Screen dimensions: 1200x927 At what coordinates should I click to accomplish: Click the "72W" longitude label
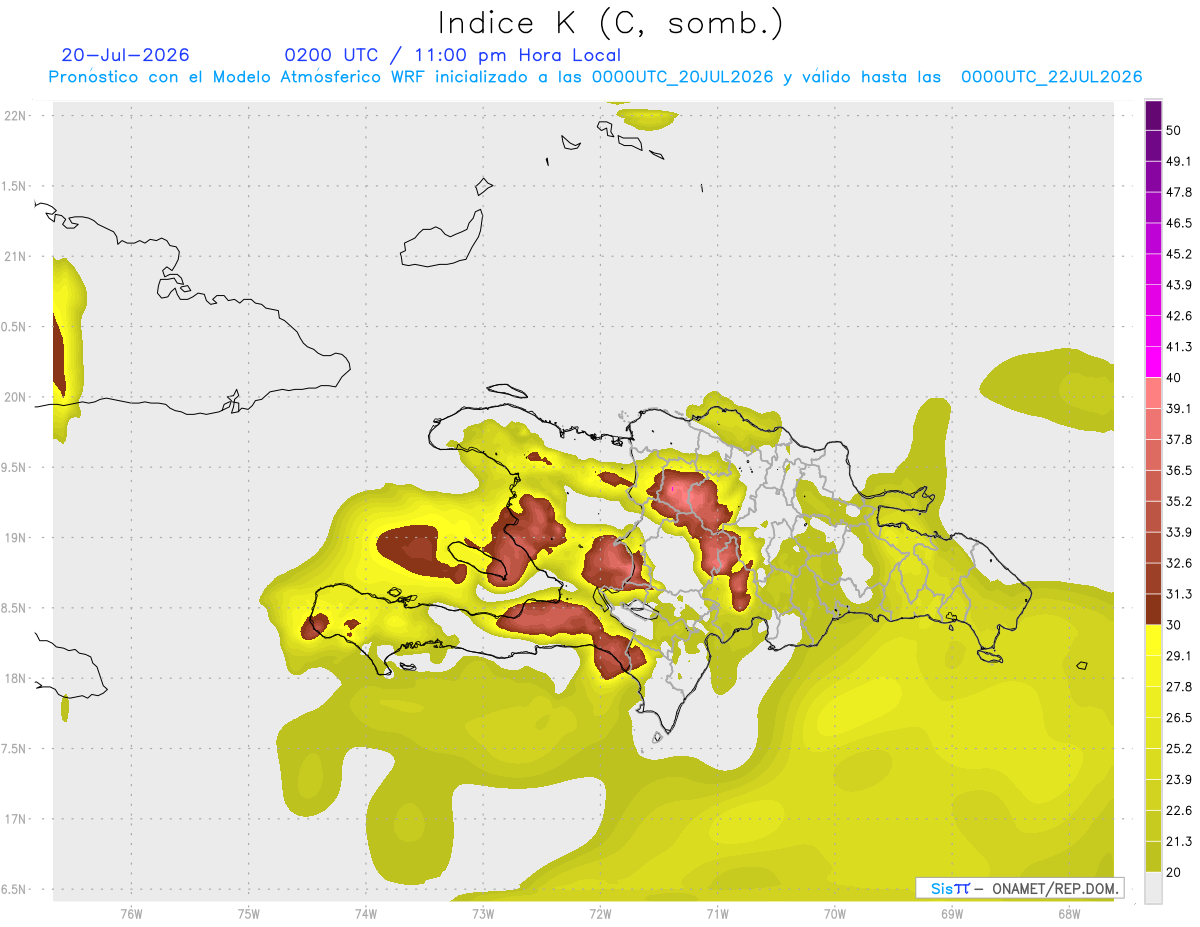[600, 914]
